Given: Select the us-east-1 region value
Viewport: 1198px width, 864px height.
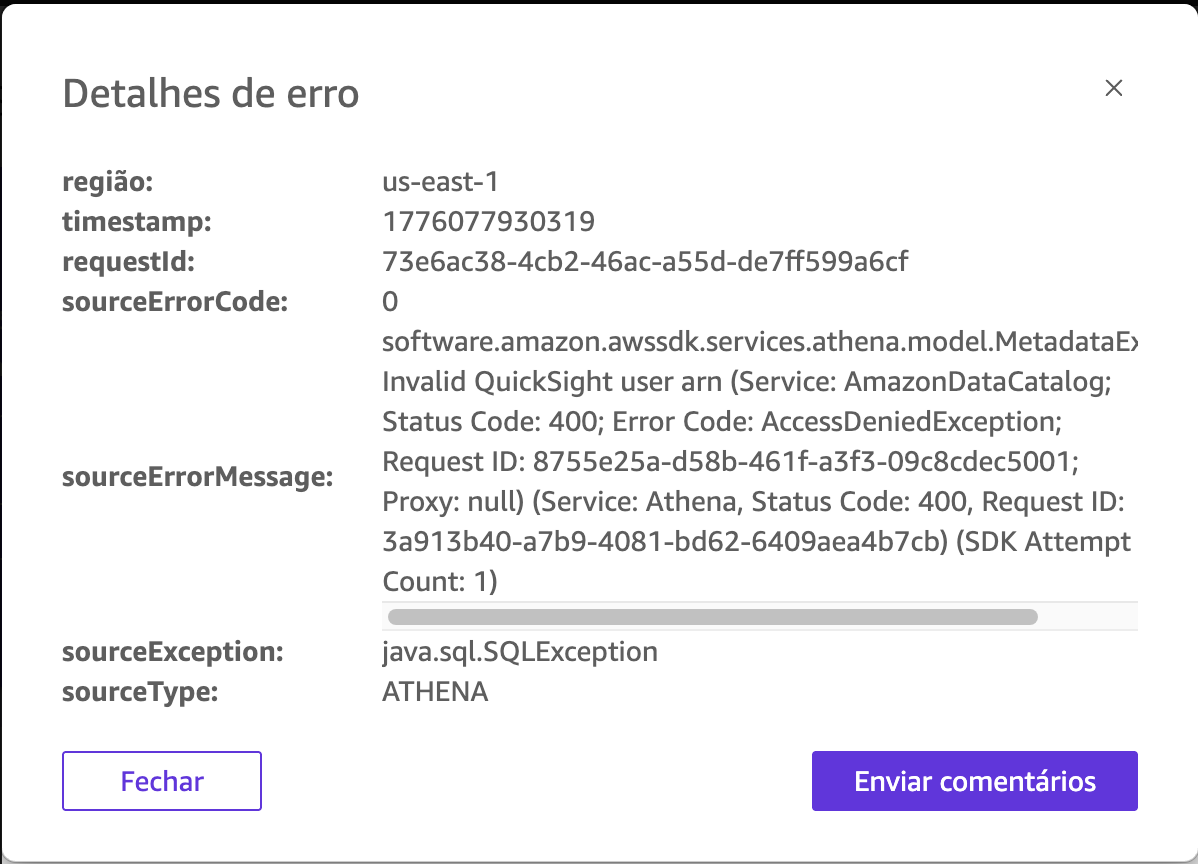Looking at the screenshot, I should pyautogui.click(x=440, y=182).
